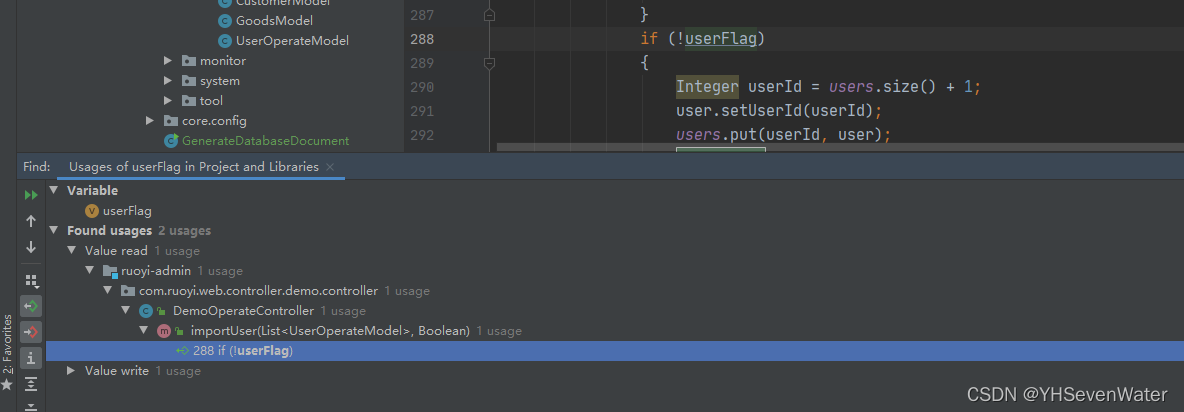Collapse the Found usages node
The width and height of the screenshot is (1184, 412).
tap(53, 230)
